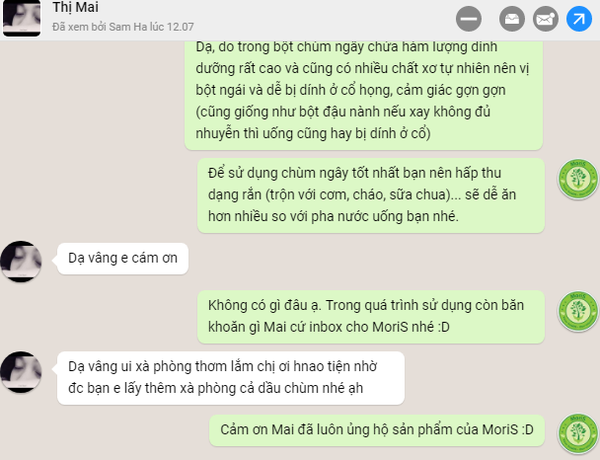The width and height of the screenshot is (600, 460).
Task: Click the inbox tray archive icon
Action: (x=512, y=19)
